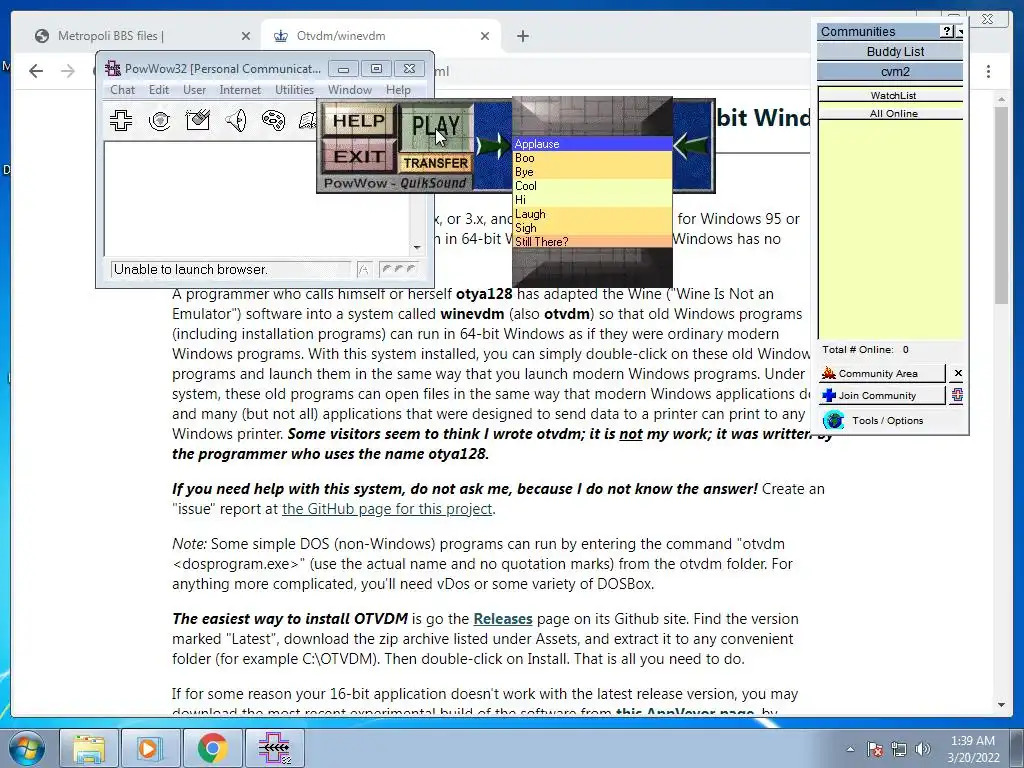Click the X icon next to Community Area
1024x768 pixels.
pos(957,373)
